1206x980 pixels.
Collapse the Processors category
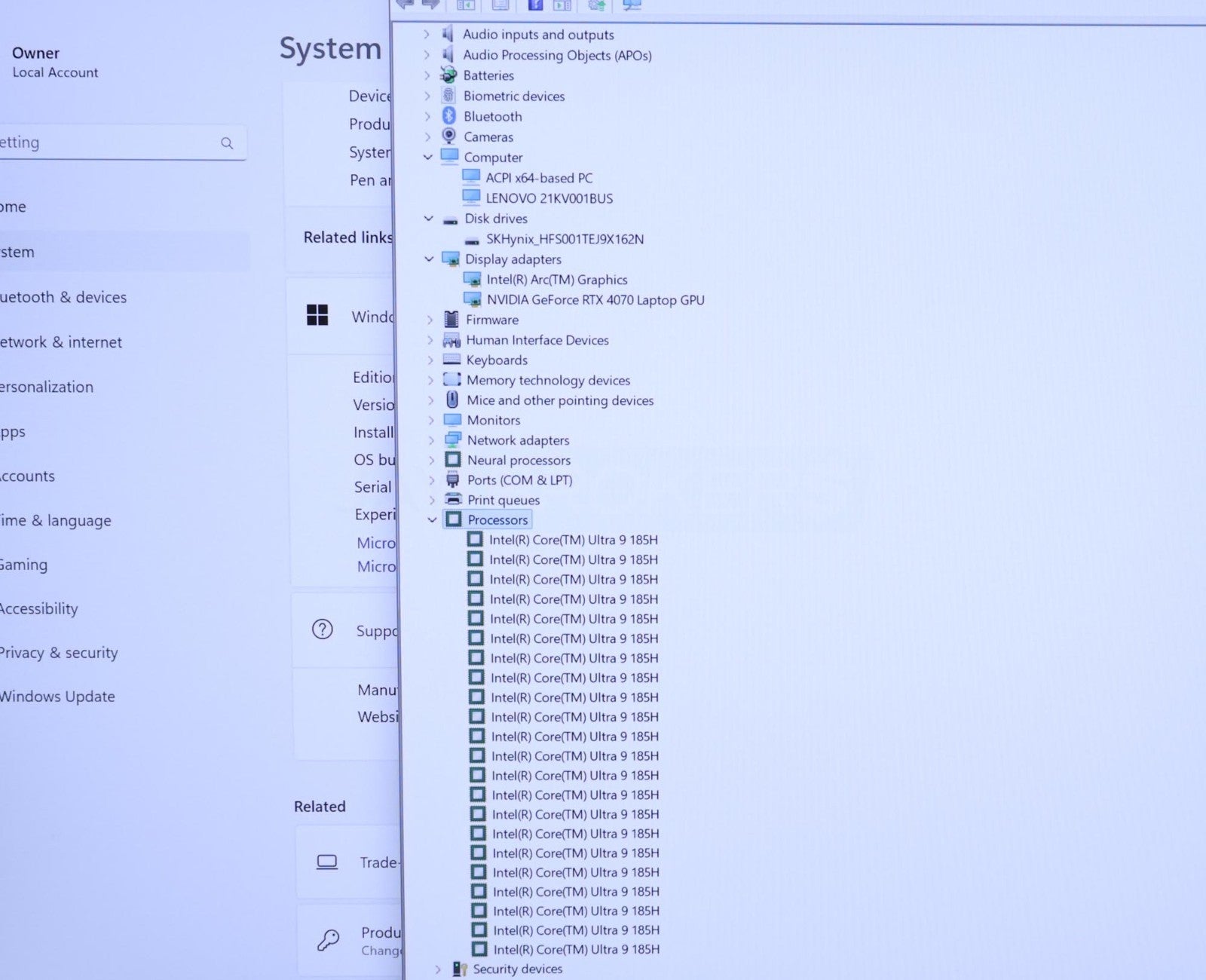point(432,520)
